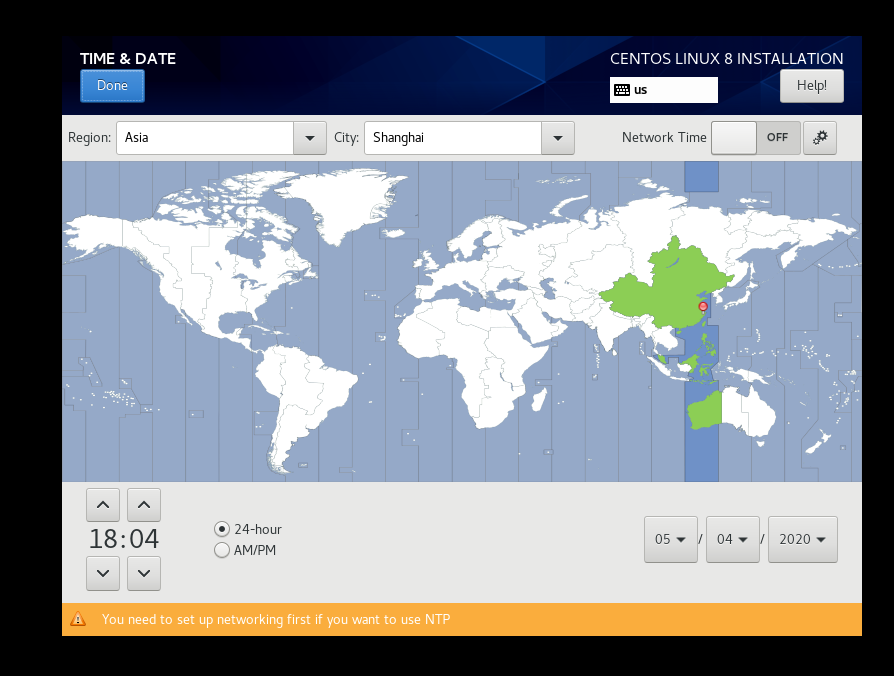Open the day dropdown showing 04
The width and height of the screenshot is (894, 676).
coord(733,539)
